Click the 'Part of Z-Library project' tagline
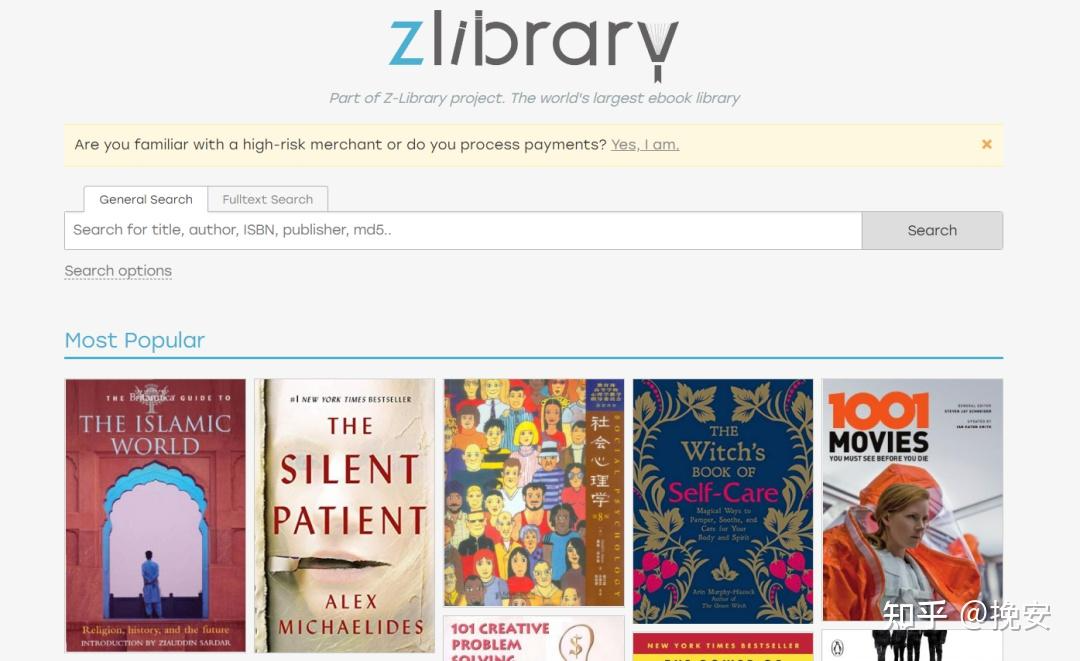Viewport: 1080px width, 661px height. (534, 98)
